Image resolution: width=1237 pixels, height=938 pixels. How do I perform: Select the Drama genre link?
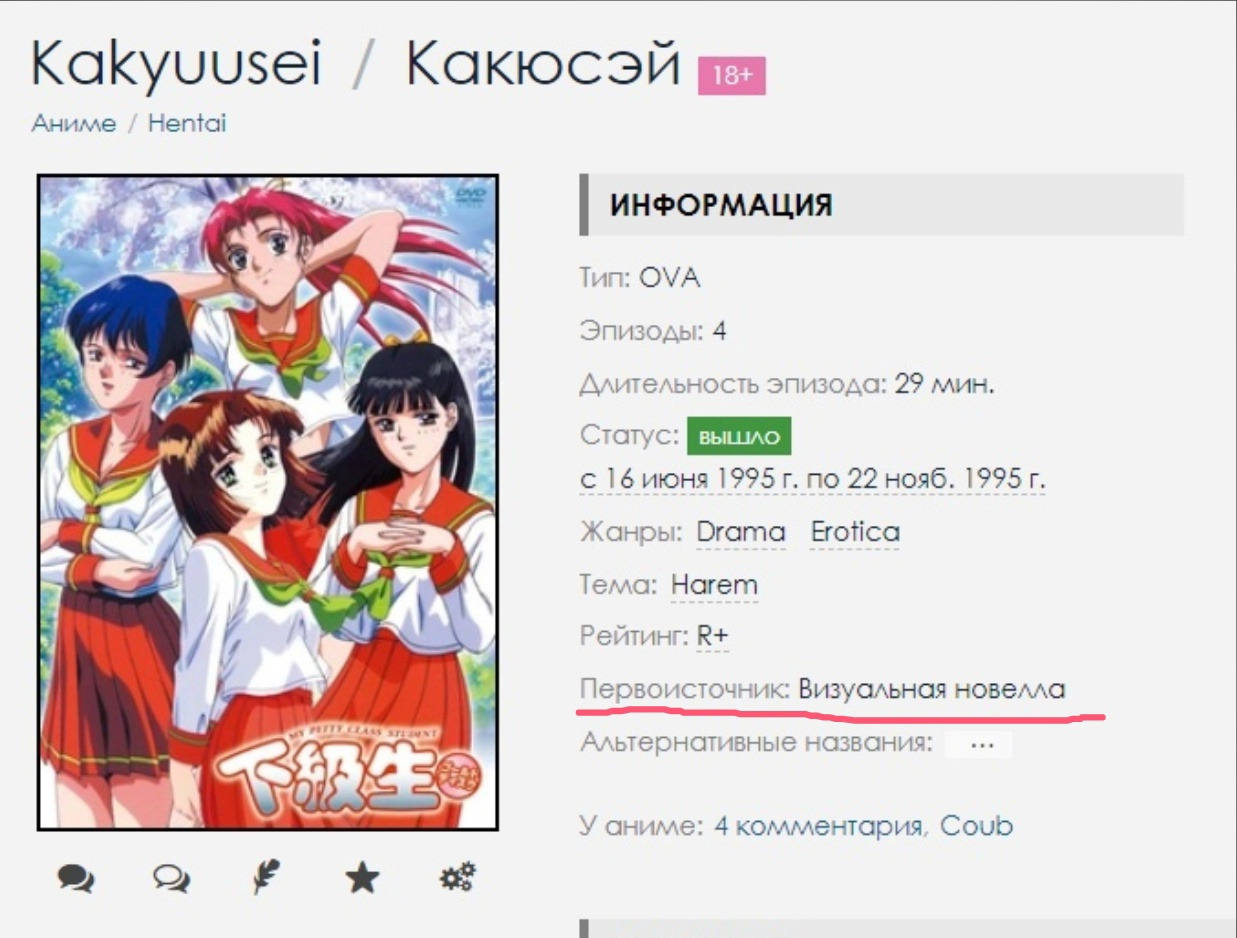tap(741, 533)
